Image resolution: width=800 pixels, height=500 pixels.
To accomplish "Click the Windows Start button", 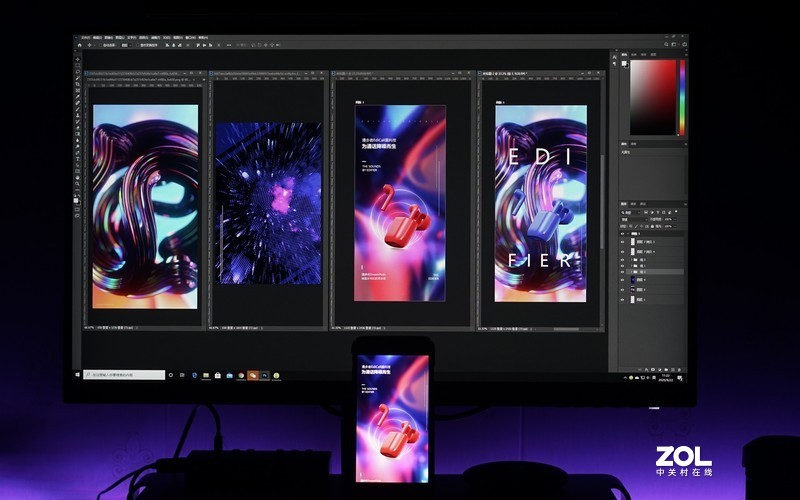I will pos(79,375).
